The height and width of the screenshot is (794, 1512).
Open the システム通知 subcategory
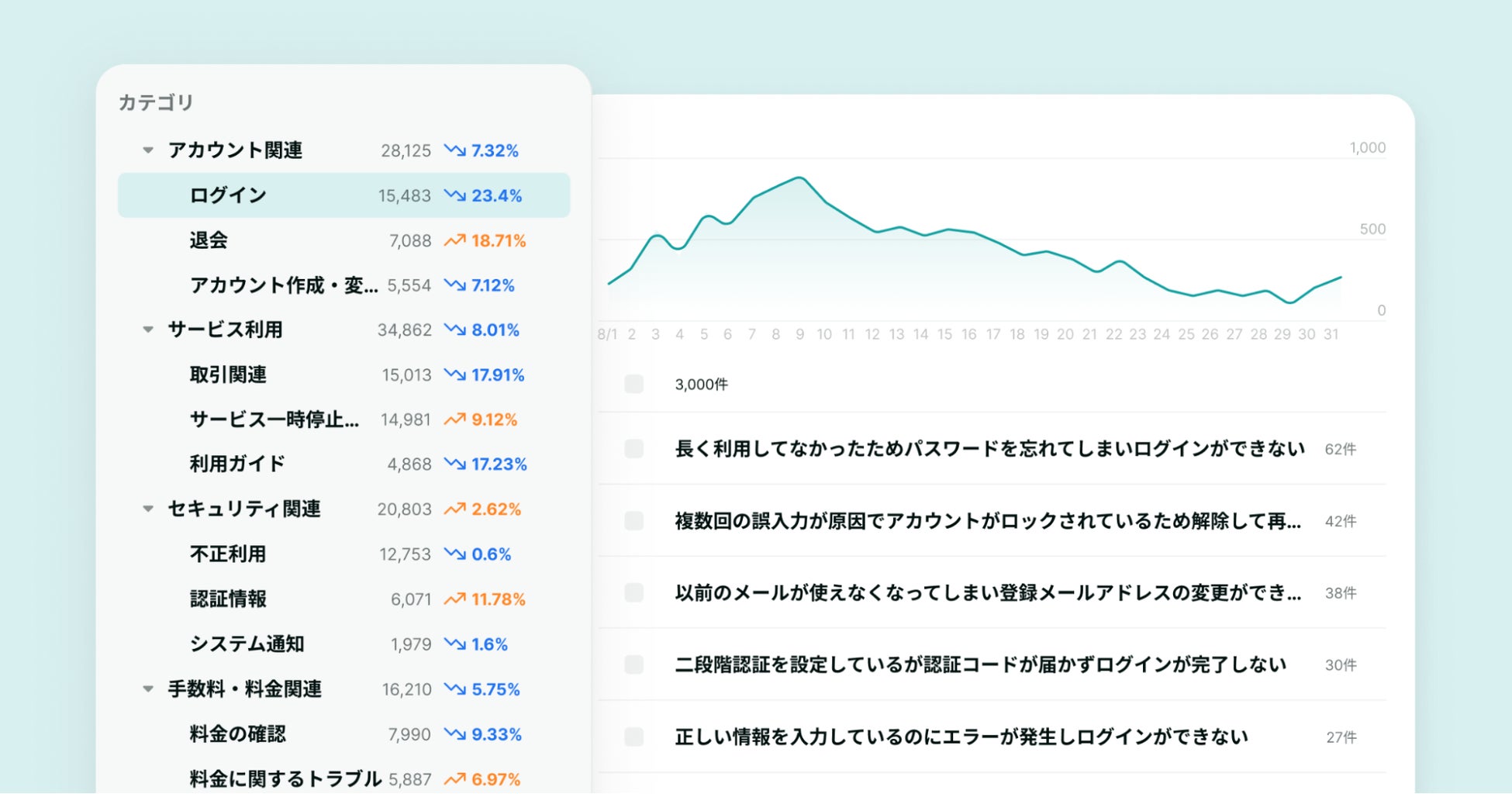[247, 644]
